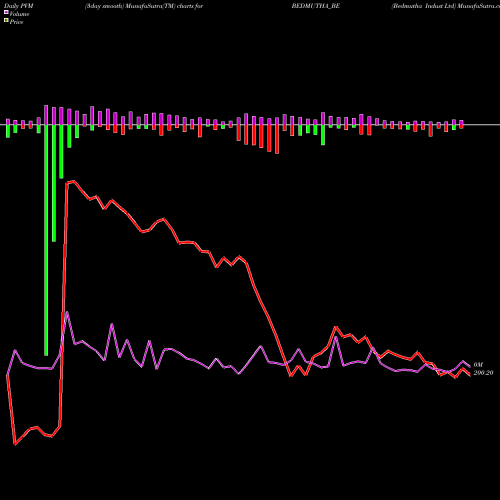
Task: Click the purple volume line's highest spike
Action: 68,312
